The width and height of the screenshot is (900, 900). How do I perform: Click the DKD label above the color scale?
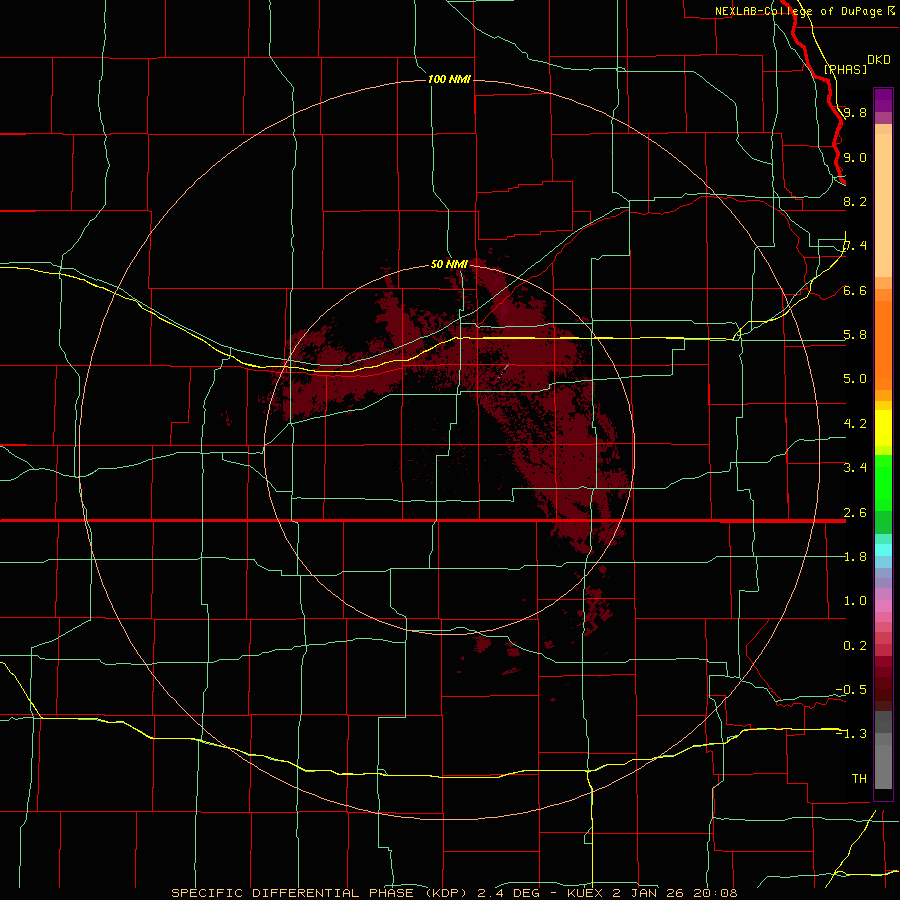879,60
